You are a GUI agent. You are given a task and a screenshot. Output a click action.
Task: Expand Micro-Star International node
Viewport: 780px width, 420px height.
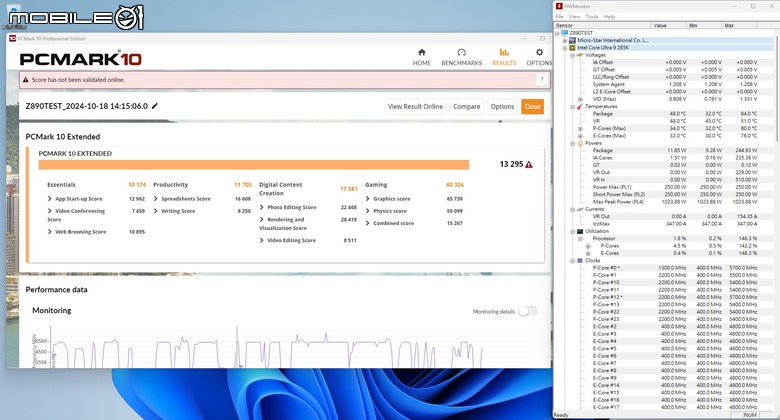pyautogui.click(x=565, y=40)
